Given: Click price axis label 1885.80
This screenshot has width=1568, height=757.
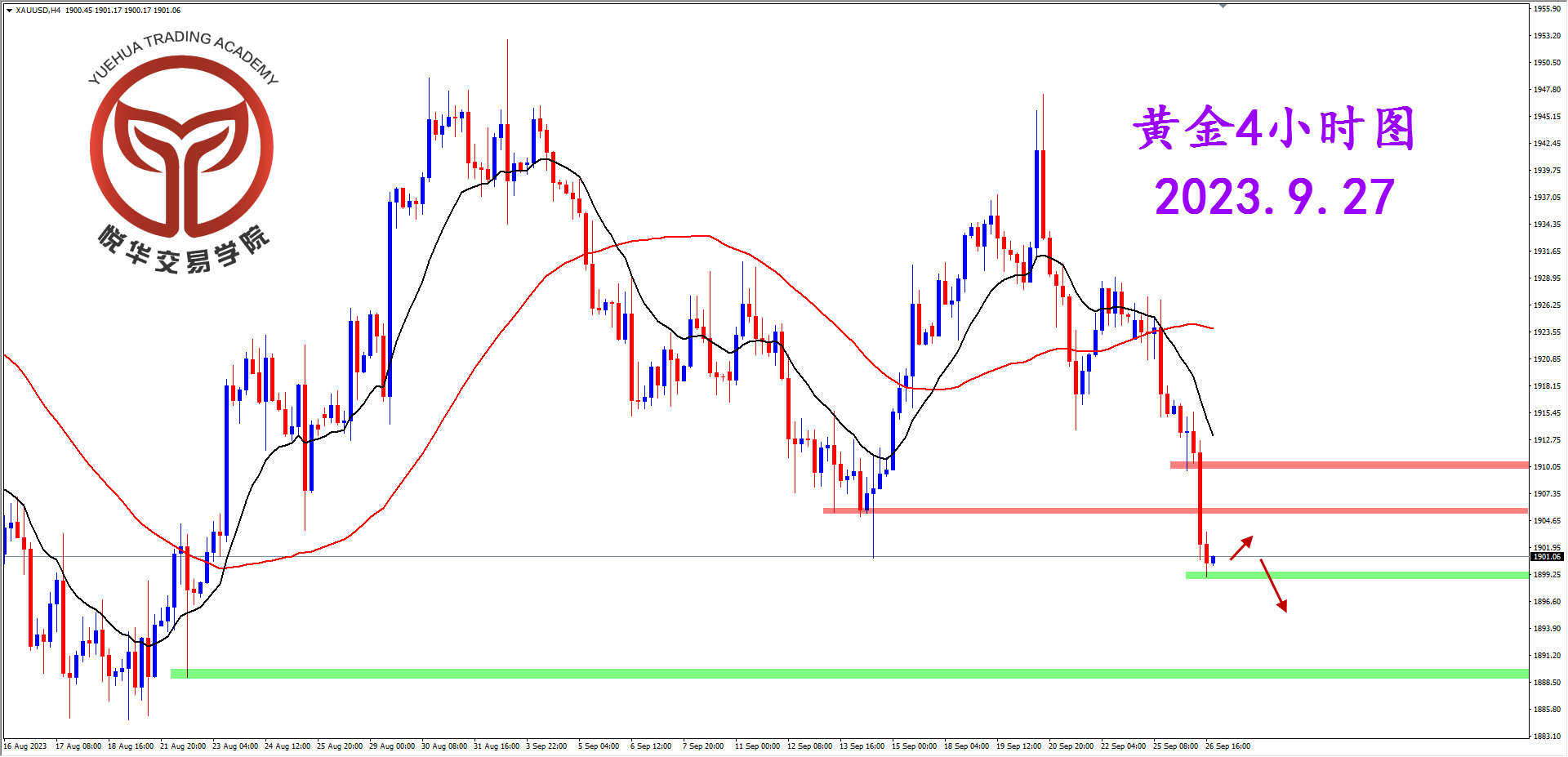Looking at the screenshot, I should 1547,710.
